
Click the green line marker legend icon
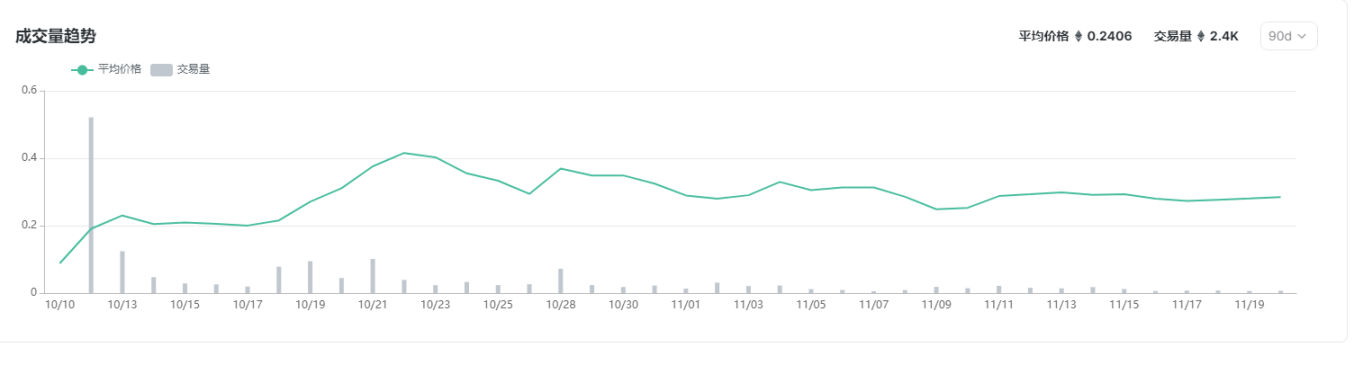(x=82, y=70)
